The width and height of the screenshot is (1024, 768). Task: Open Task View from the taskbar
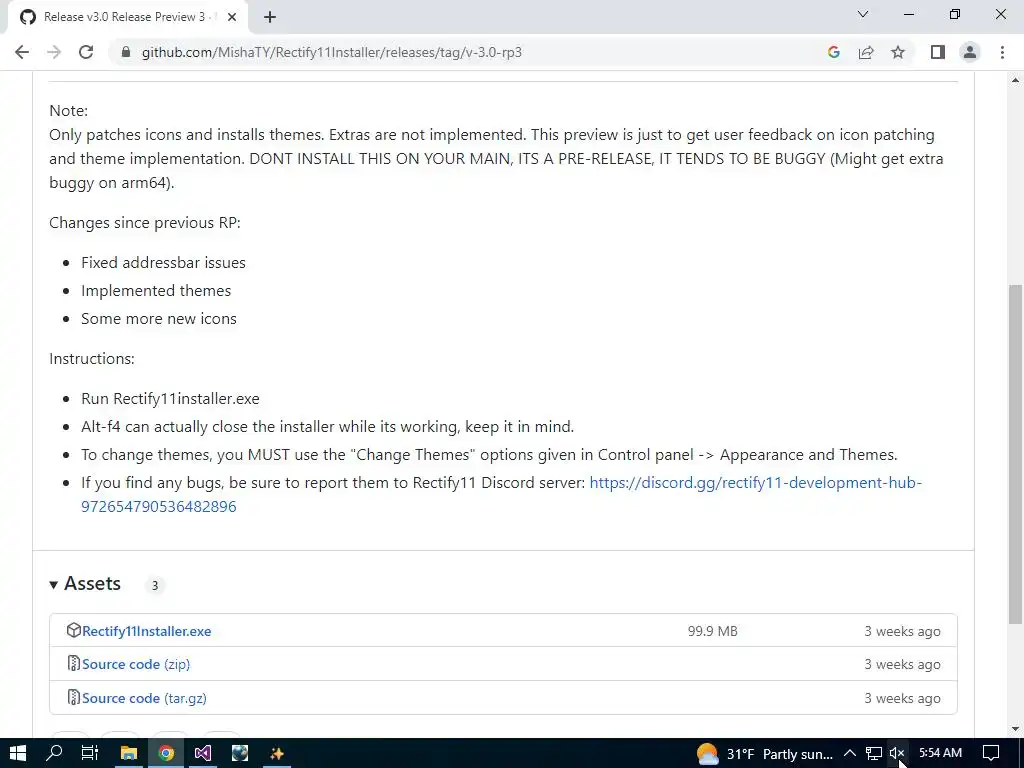[89, 754]
